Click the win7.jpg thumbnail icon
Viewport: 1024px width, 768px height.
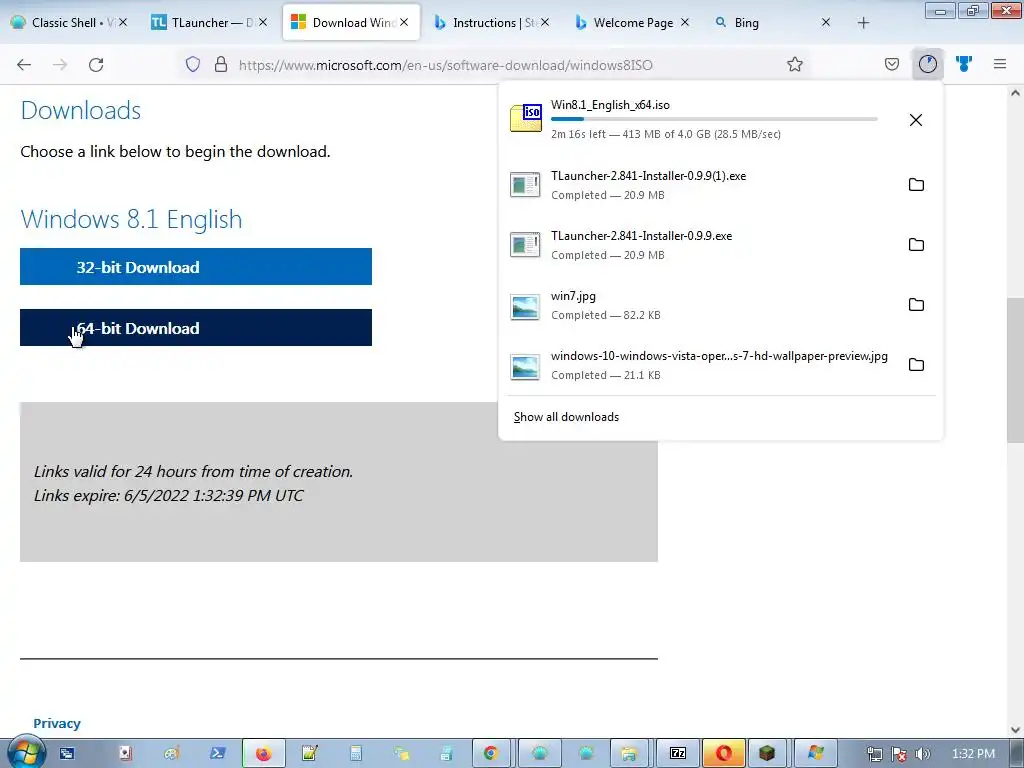[526, 306]
